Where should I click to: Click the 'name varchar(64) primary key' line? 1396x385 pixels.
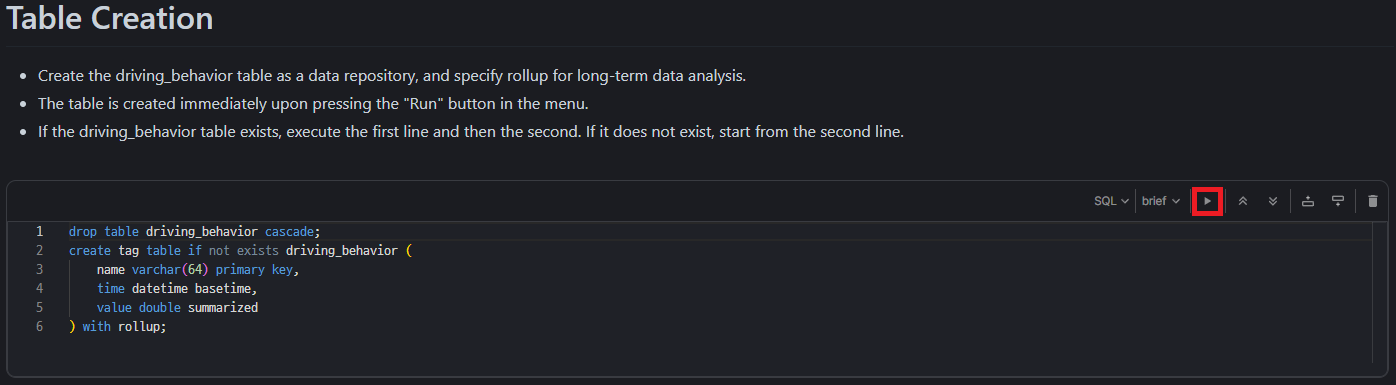pos(198,269)
